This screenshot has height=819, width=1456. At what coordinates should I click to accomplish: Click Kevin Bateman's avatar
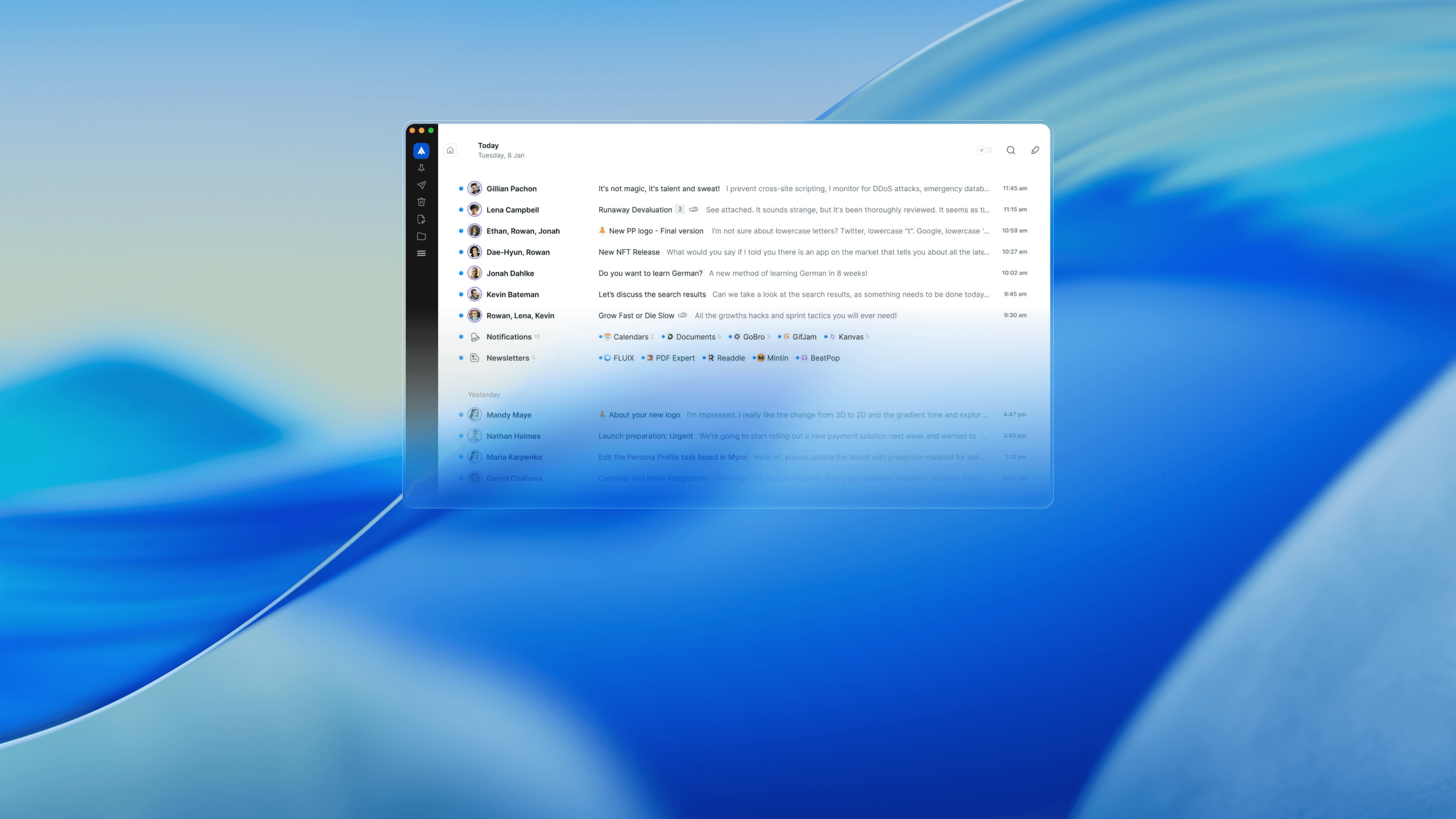[x=475, y=295]
